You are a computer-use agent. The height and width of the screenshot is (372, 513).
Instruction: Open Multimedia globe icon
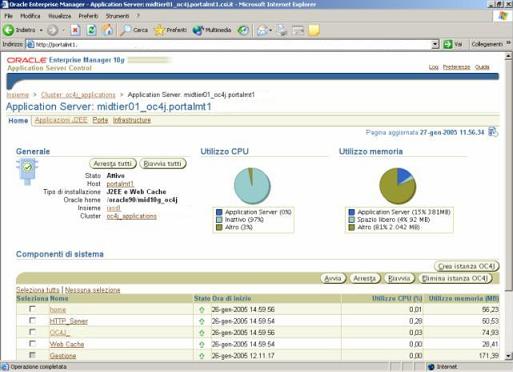pos(198,30)
